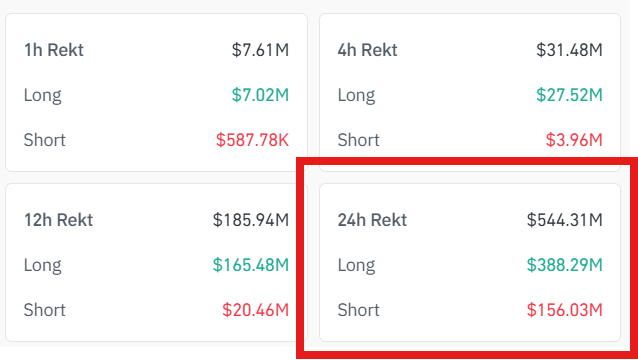Click the 1h Short value $587.78K
The image size is (638, 360).
(x=252, y=140)
